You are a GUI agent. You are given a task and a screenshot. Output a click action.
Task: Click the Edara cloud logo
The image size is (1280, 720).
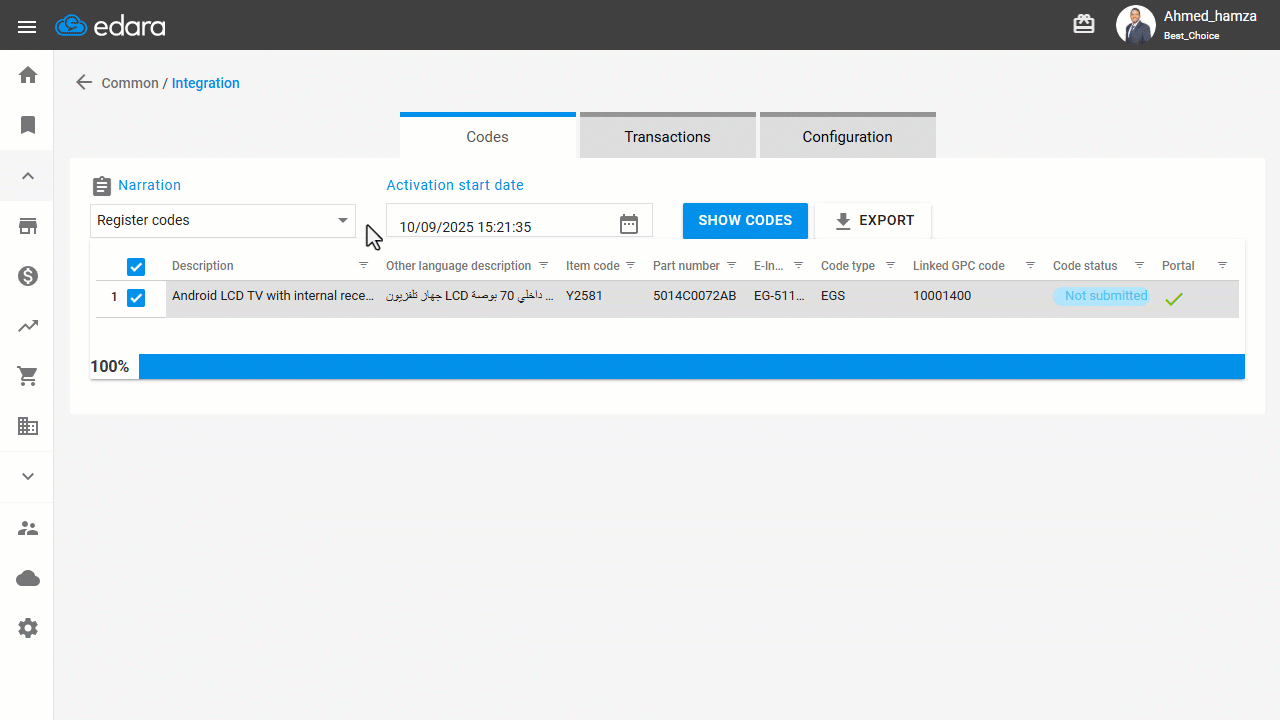click(x=110, y=26)
